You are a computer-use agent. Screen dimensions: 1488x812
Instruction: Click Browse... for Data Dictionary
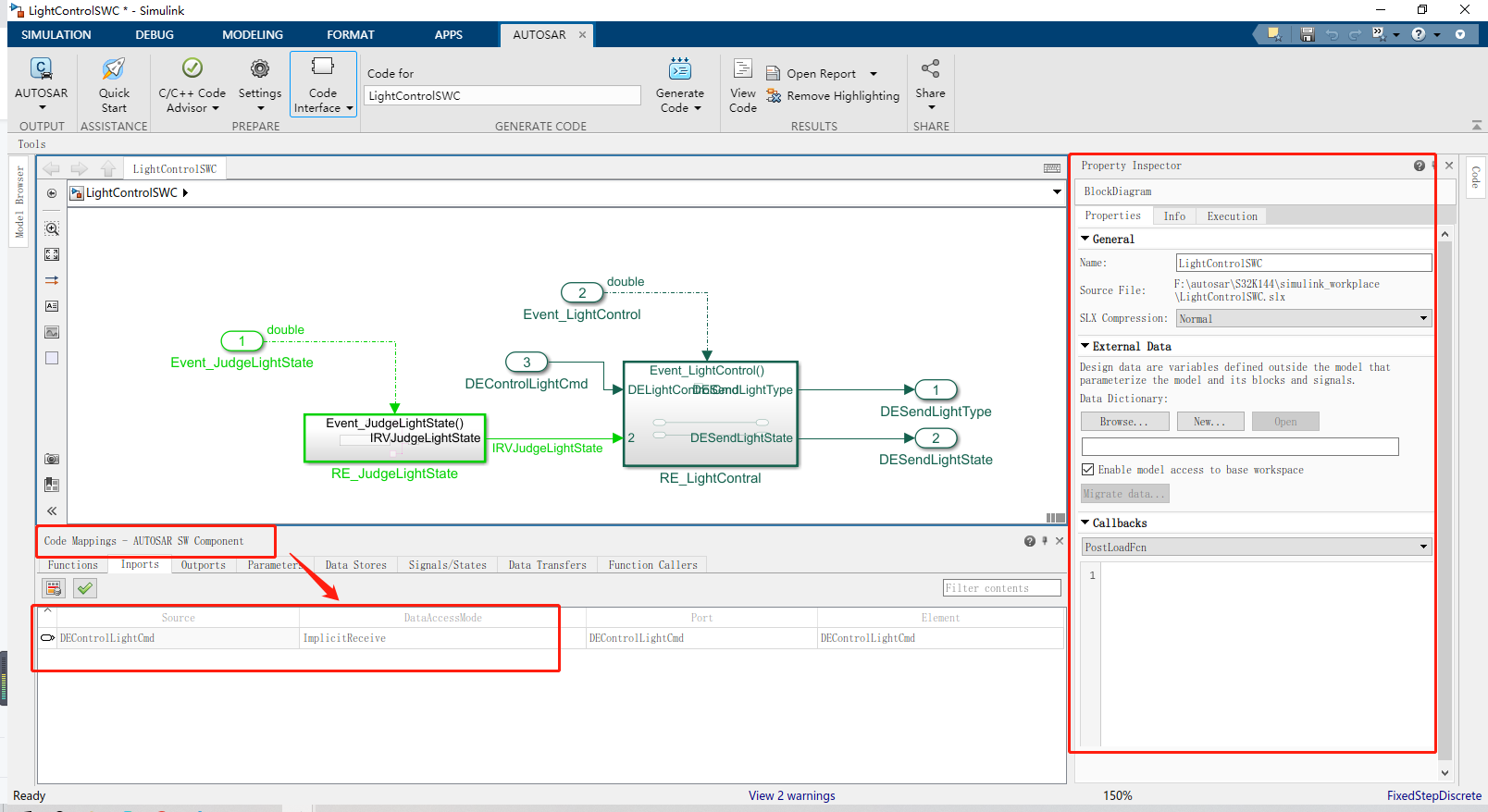pyautogui.click(x=1123, y=422)
